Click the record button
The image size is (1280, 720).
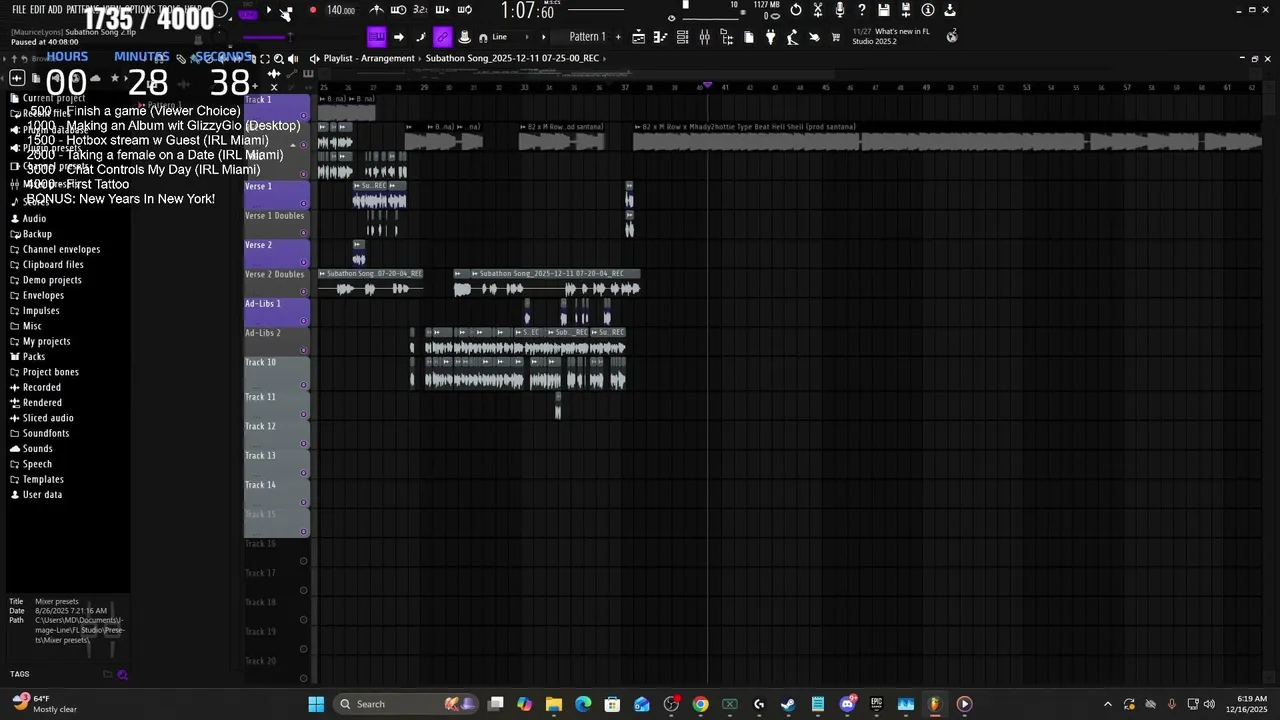tap(312, 10)
